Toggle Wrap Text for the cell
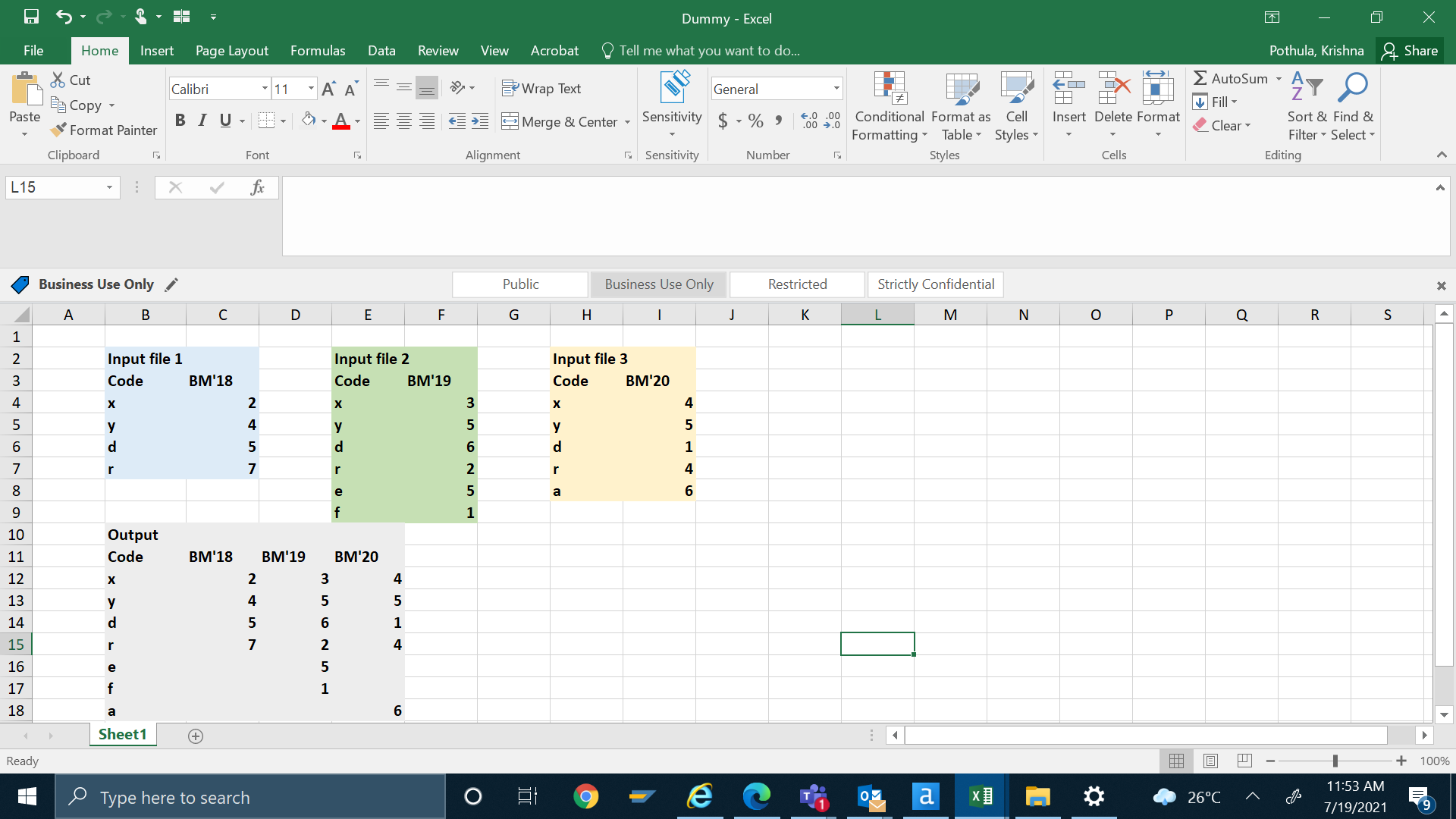This screenshot has height=819, width=1456. (x=541, y=89)
